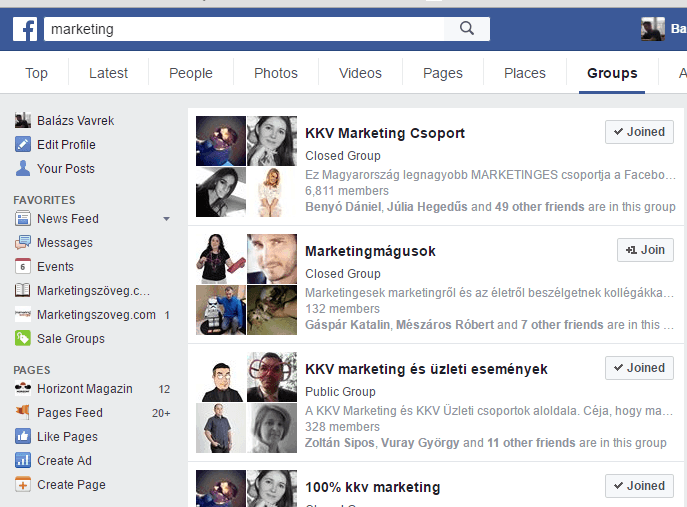Click the Events calendar icon

[23, 266]
